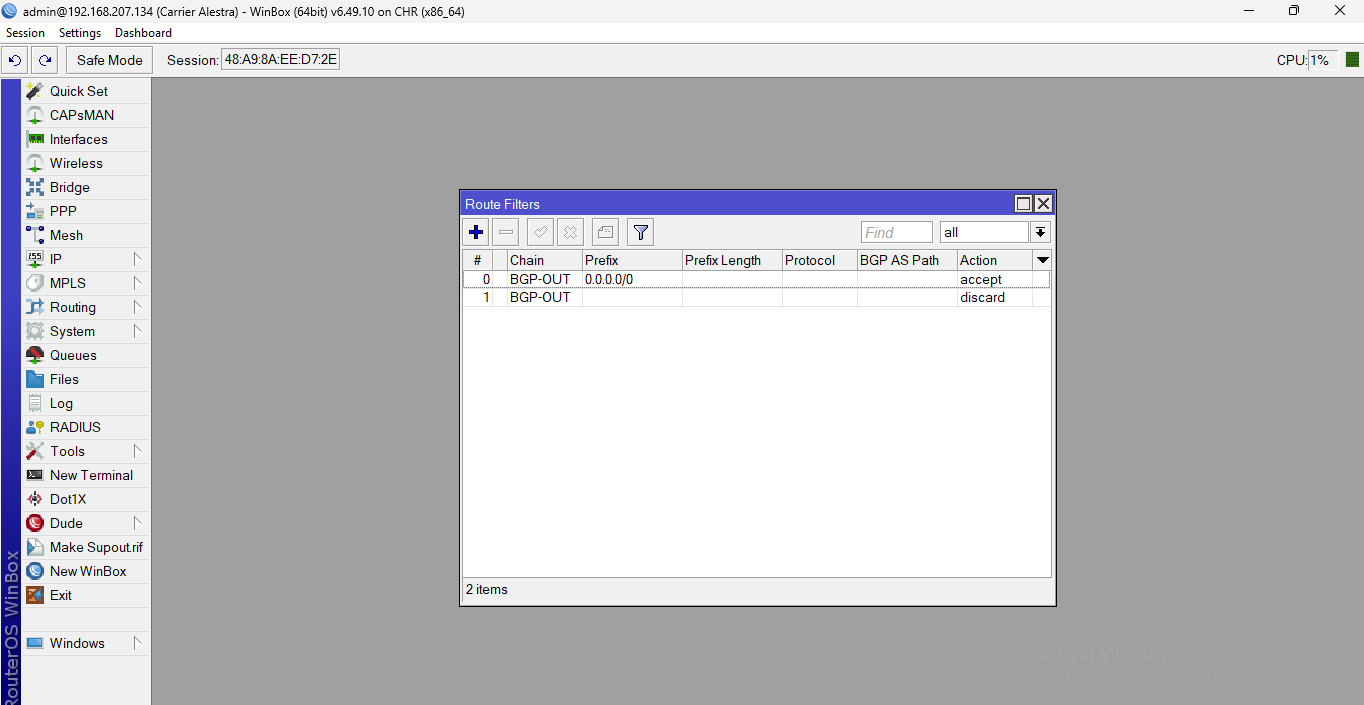
Task: Click the remove rule minus icon
Action: [506, 233]
